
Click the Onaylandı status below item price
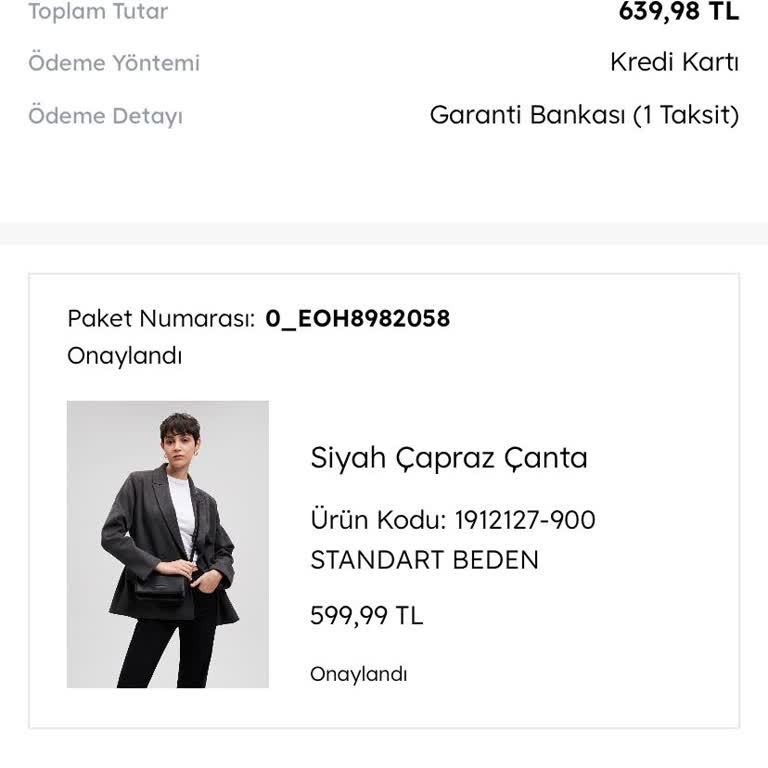pyautogui.click(x=359, y=674)
